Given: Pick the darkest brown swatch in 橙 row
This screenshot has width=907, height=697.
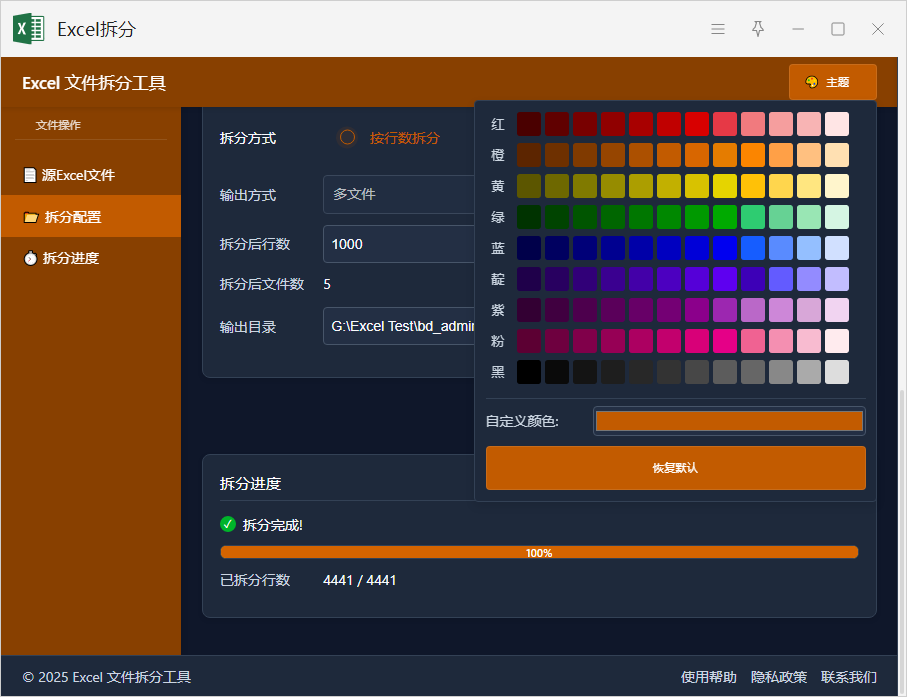Looking at the screenshot, I should point(529,155).
